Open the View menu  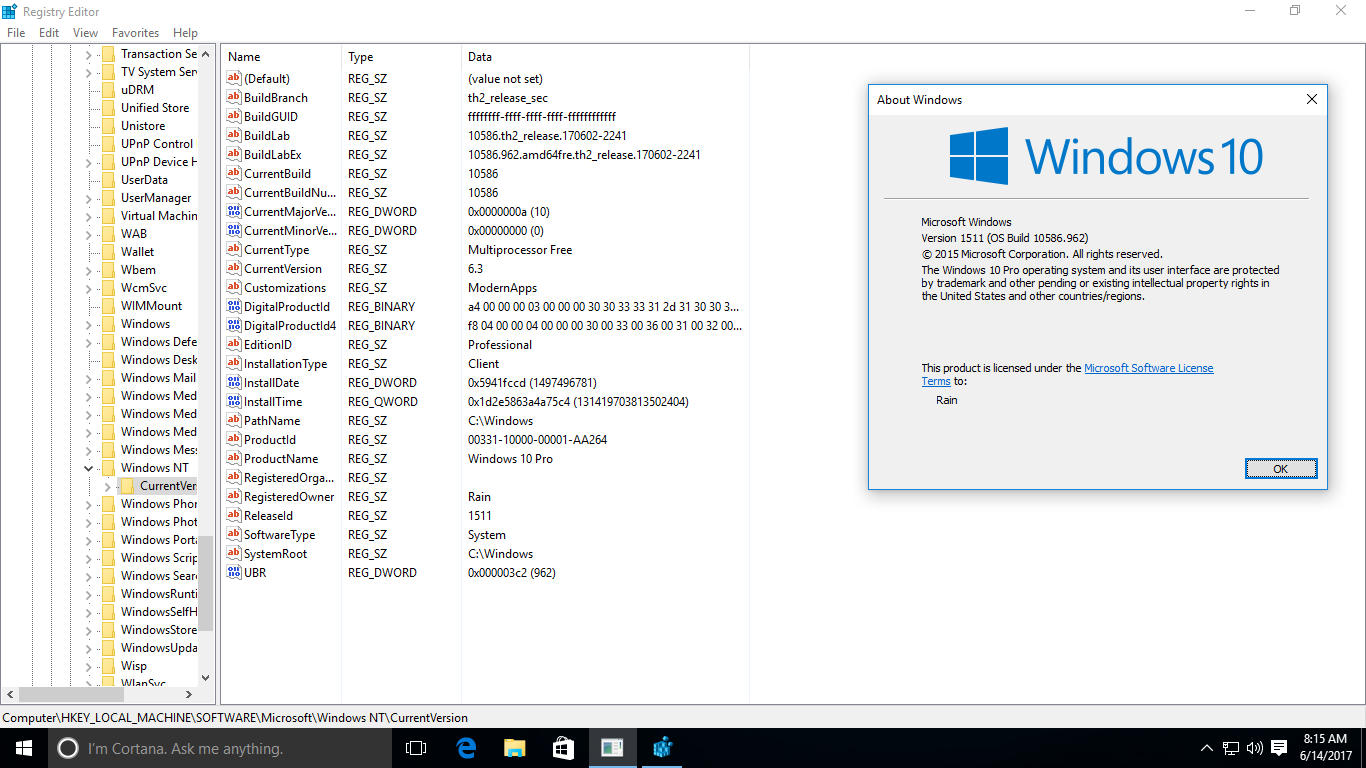point(85,33)
